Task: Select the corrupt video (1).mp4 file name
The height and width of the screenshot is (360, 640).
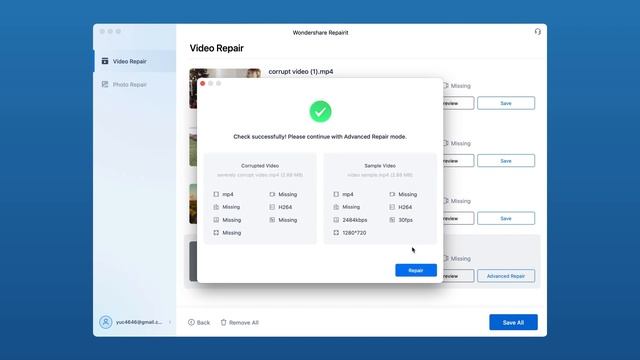Action: point(301,71)
